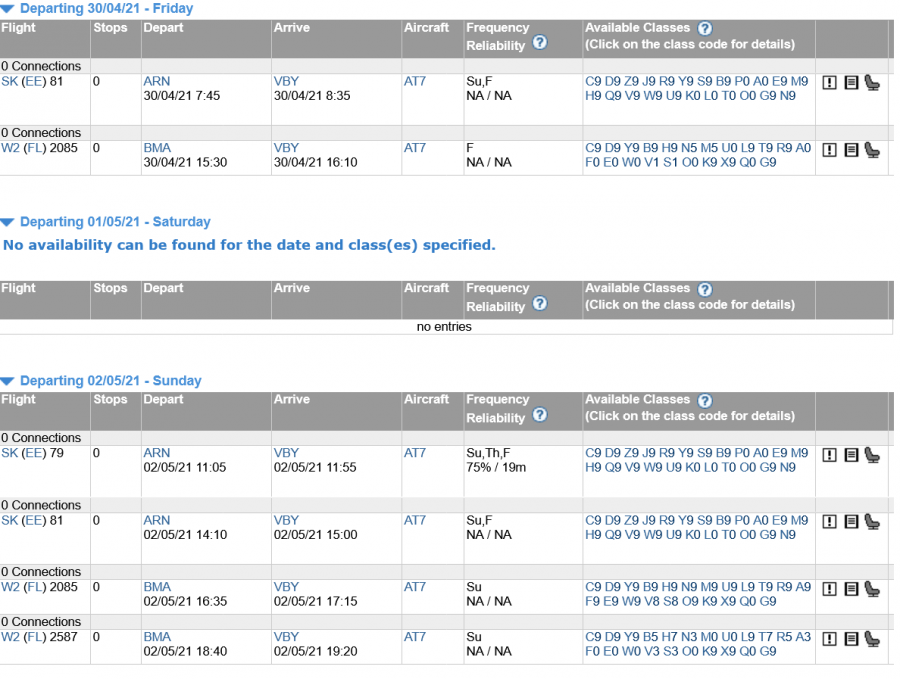The image size is (900, 679).
Task: Open seat map for SK 79 flight
Action: 872,455
